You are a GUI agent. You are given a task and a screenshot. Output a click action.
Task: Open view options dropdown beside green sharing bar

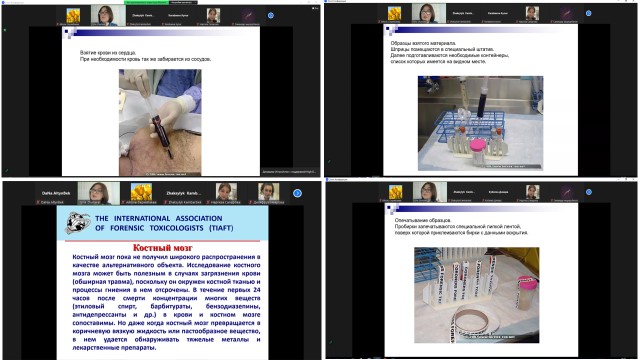(183, 2)
